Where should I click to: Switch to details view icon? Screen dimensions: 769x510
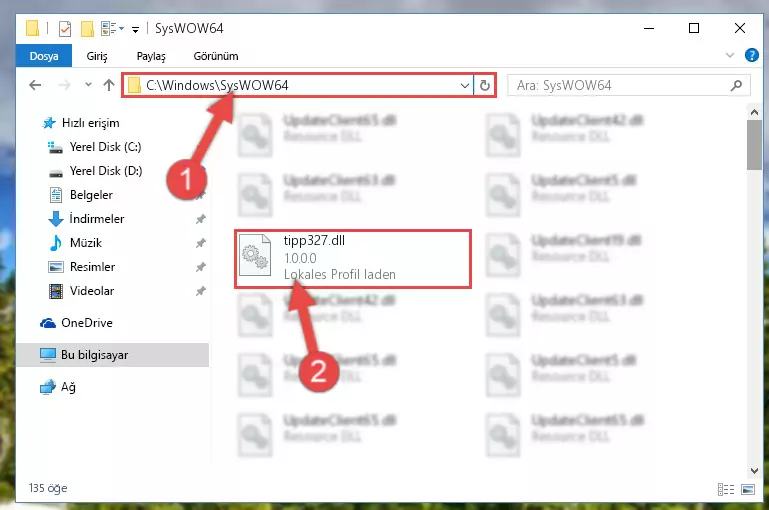click(x=726, y=489)
